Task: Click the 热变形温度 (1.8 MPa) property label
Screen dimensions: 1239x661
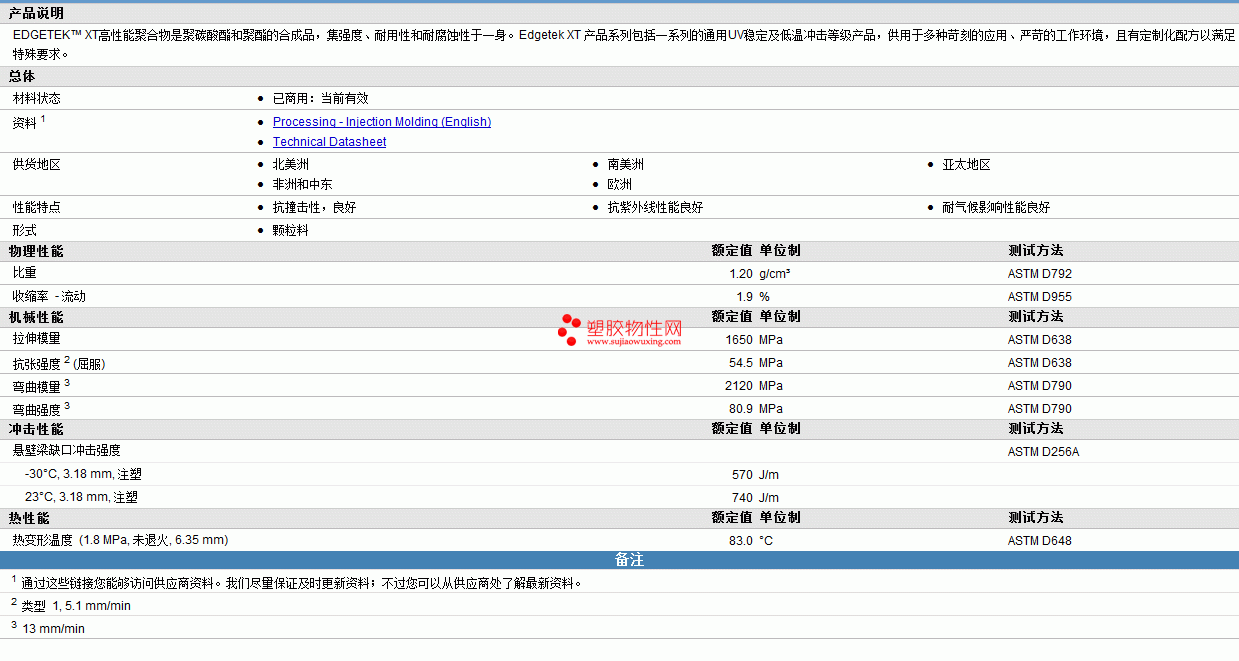Action: click(120, 540)
